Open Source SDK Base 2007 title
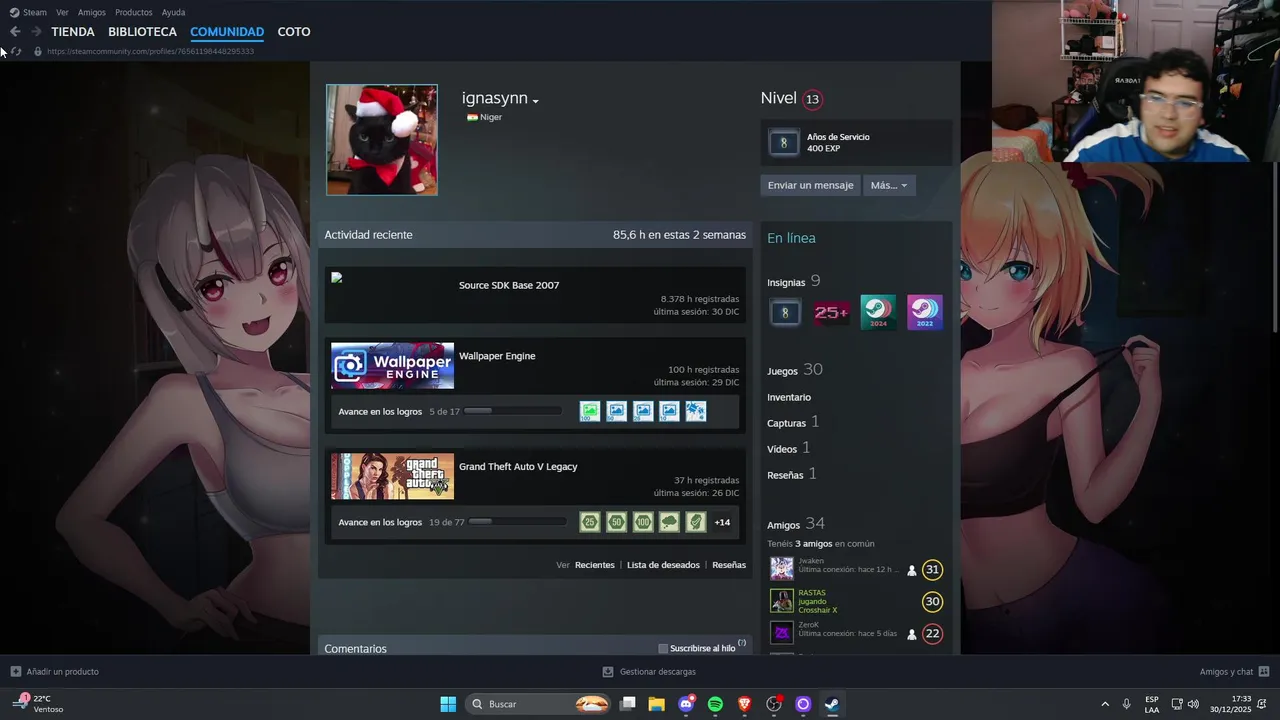Image resolution: width=1280 pixels, height=720 pixels. (509, 285)
